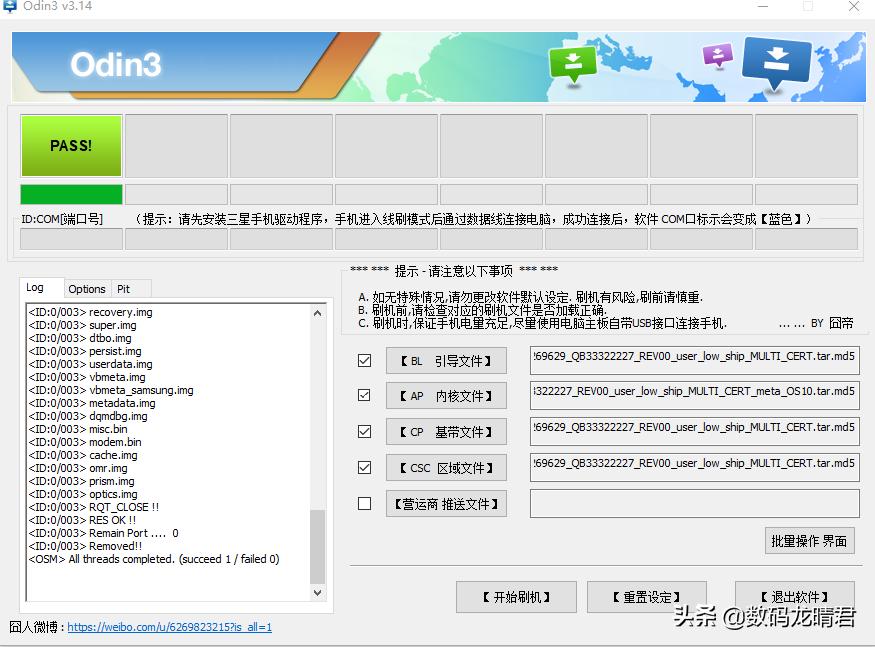Image resolution: width=875 pixels, height=647 pixels.
Task: Click the CP file path field
Action: [695, 432]
